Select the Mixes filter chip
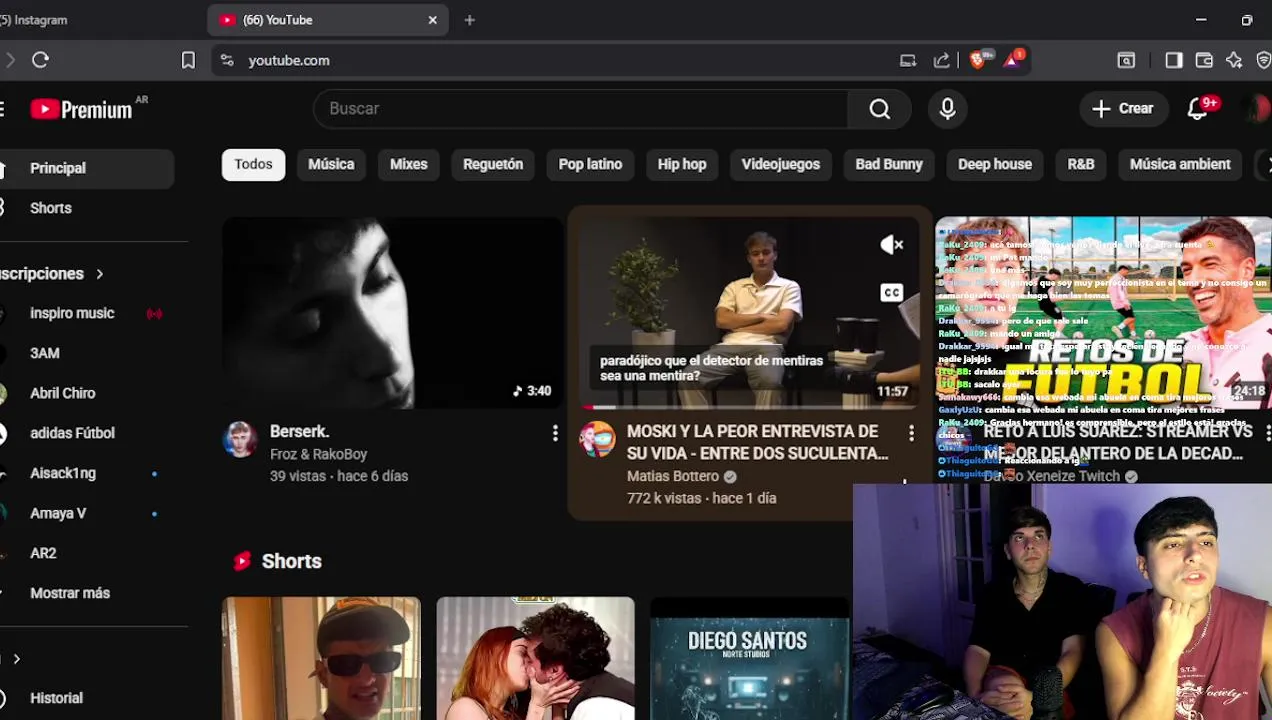The width and height of the screenshot is (1272, 720). click(x=408, y=164)
